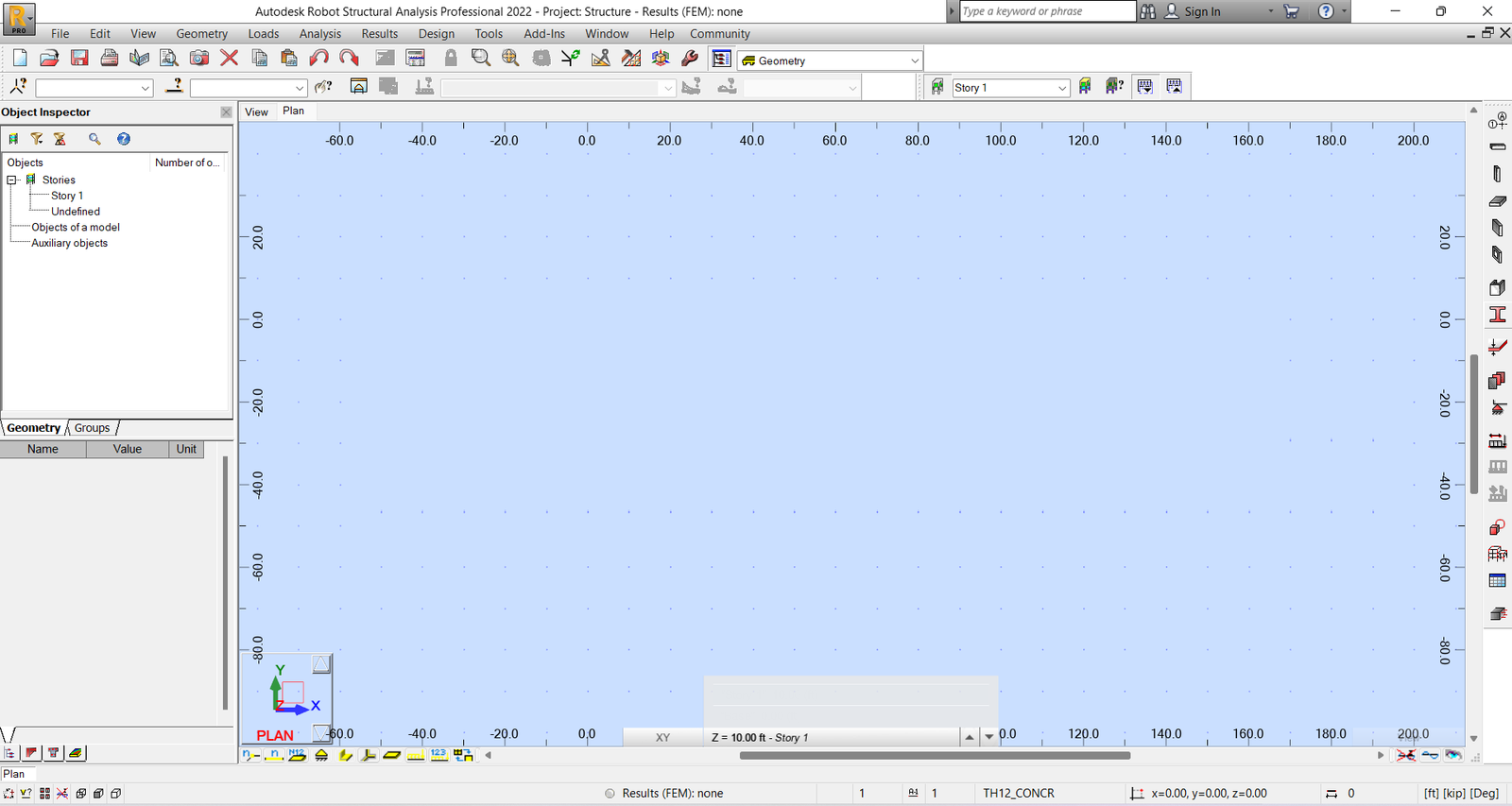
Task: Click the story down arrow icon
Action: point(1145,87)
